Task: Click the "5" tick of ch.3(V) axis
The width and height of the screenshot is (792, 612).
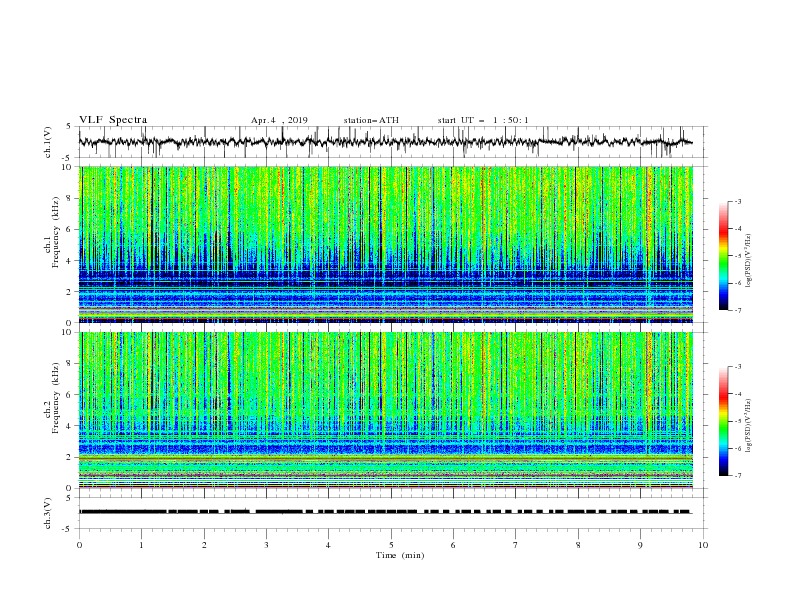Action: pyautogui.click(x=70, y=498)
